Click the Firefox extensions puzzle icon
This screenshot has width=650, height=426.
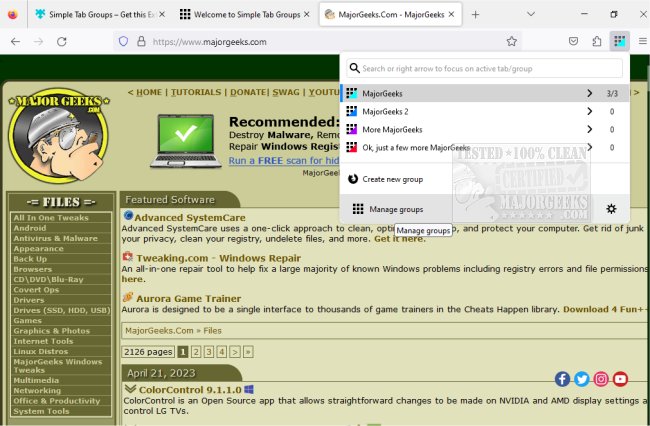pos(597,41)
